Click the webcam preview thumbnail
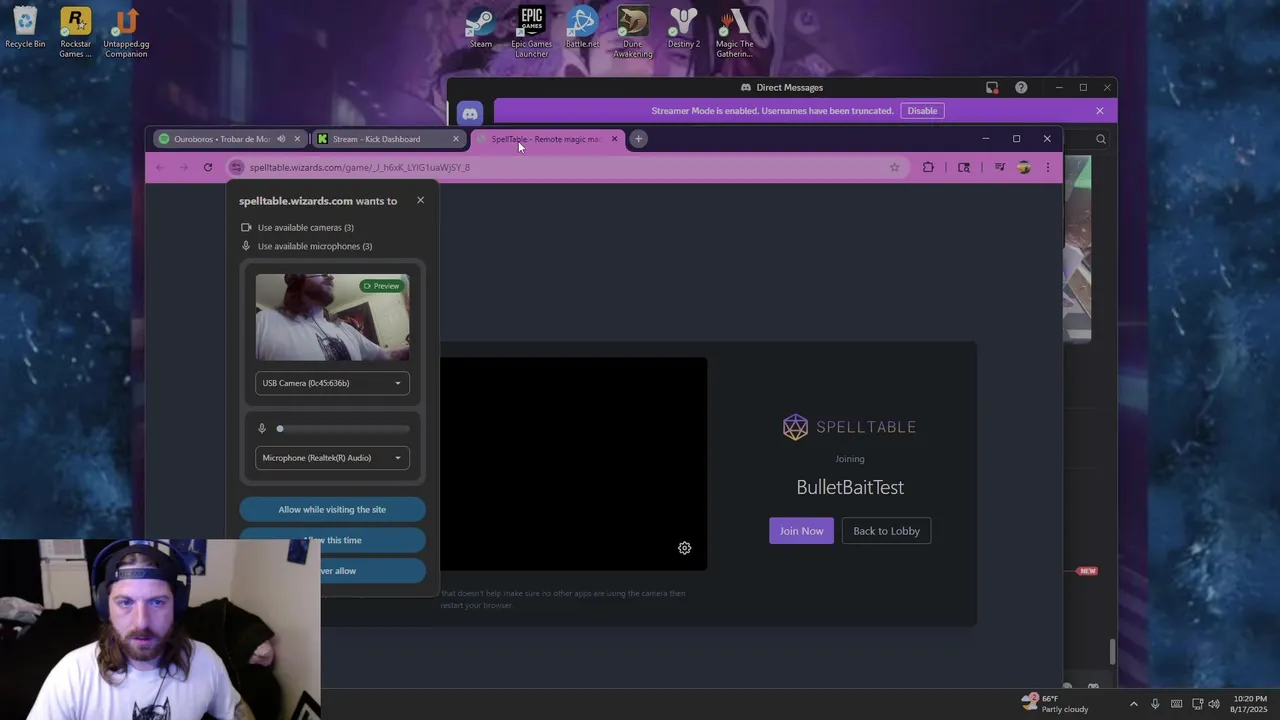 point(332,317)
